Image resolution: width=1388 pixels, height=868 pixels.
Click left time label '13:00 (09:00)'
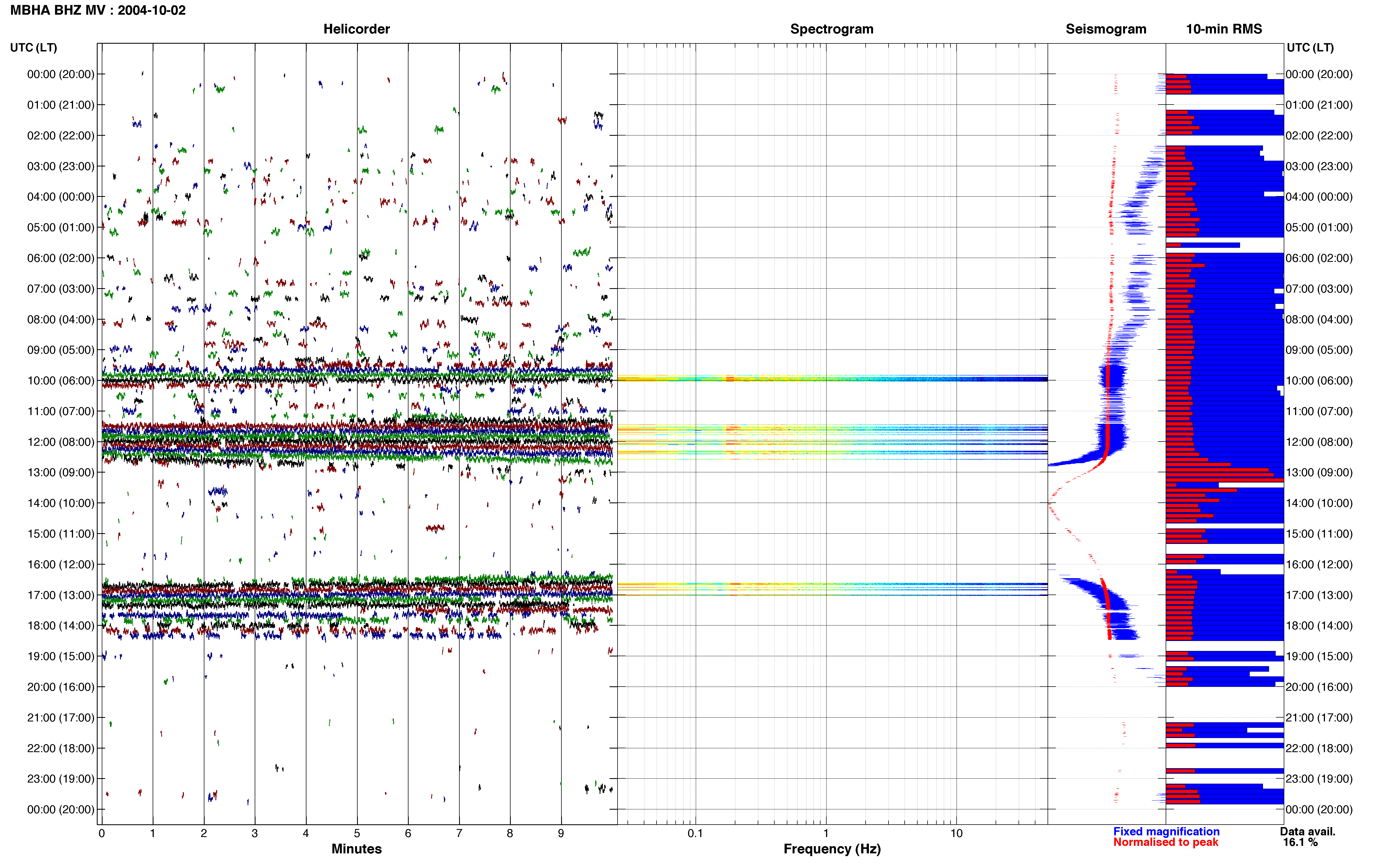[x=61, y=473]
